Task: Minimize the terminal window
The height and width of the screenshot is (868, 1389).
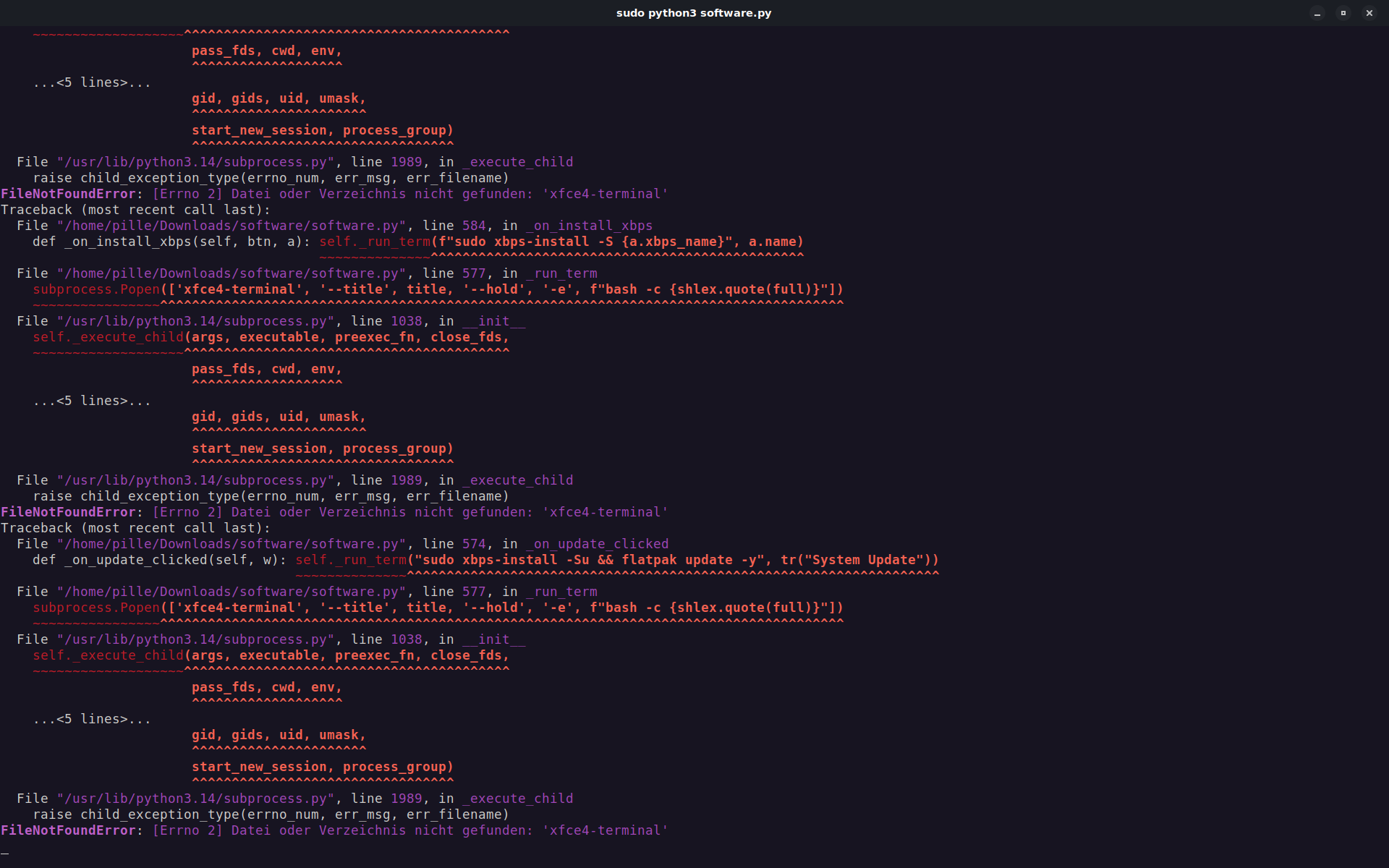Action: tap(1317, 13)
